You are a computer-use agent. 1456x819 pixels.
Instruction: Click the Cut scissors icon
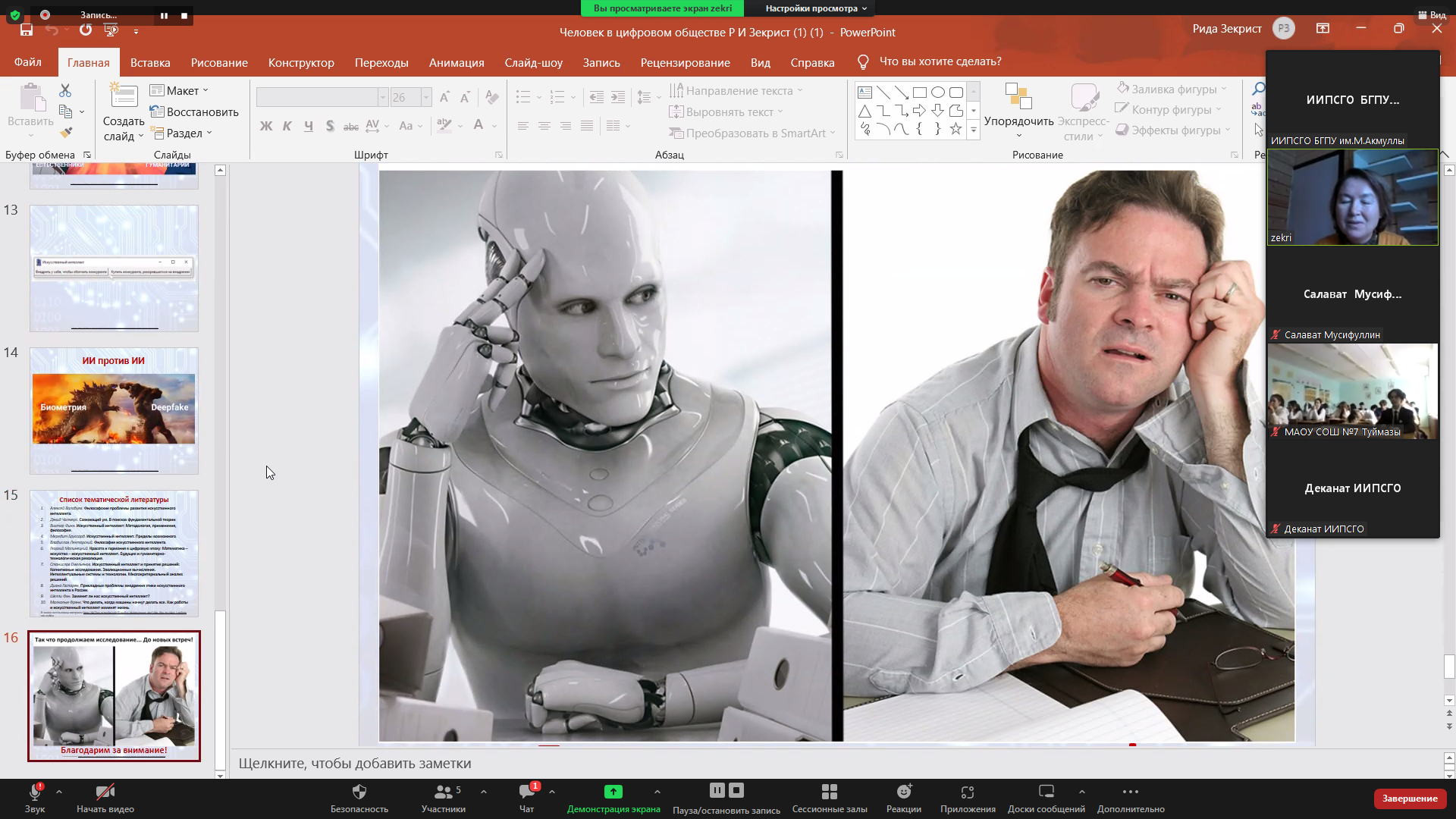pos(65,91)
